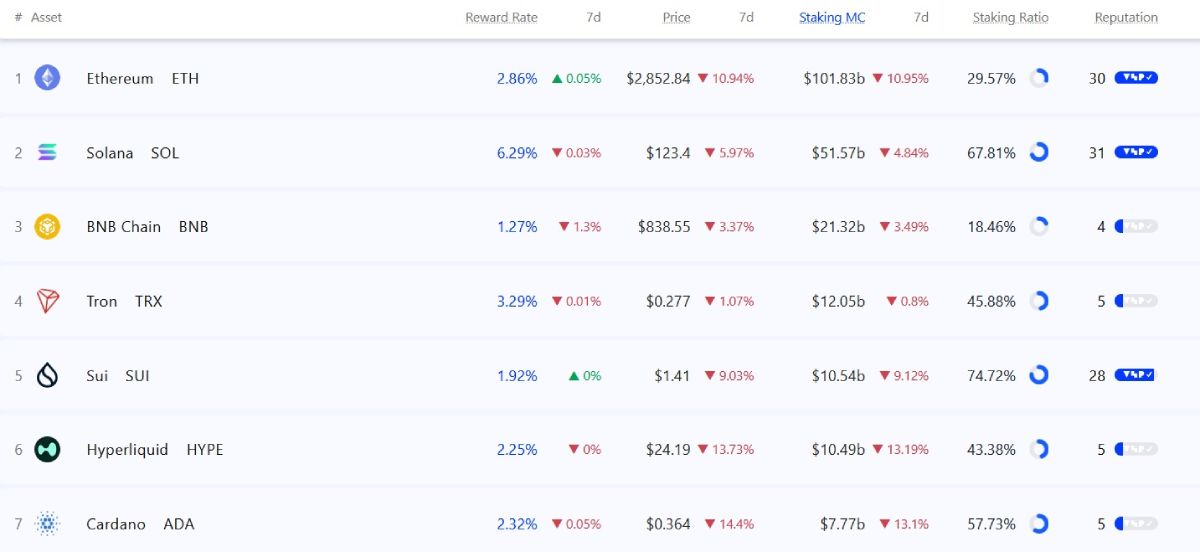Sort by Staking Ratio header

point(1010,18)
